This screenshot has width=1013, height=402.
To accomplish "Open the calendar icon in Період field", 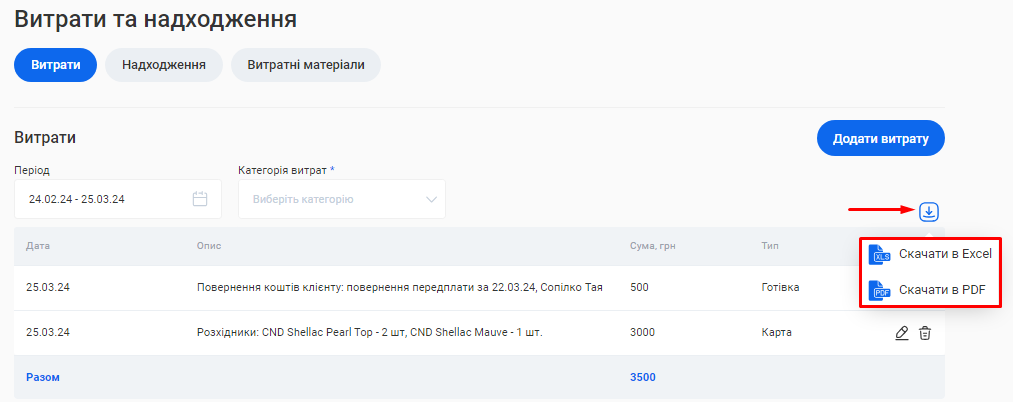I will [x=200, y=199].
